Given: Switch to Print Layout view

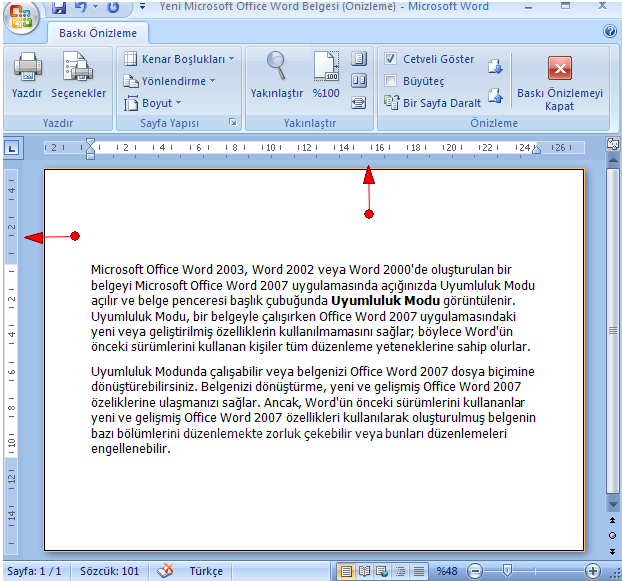Looking at the screenshot, I should 346,571.
